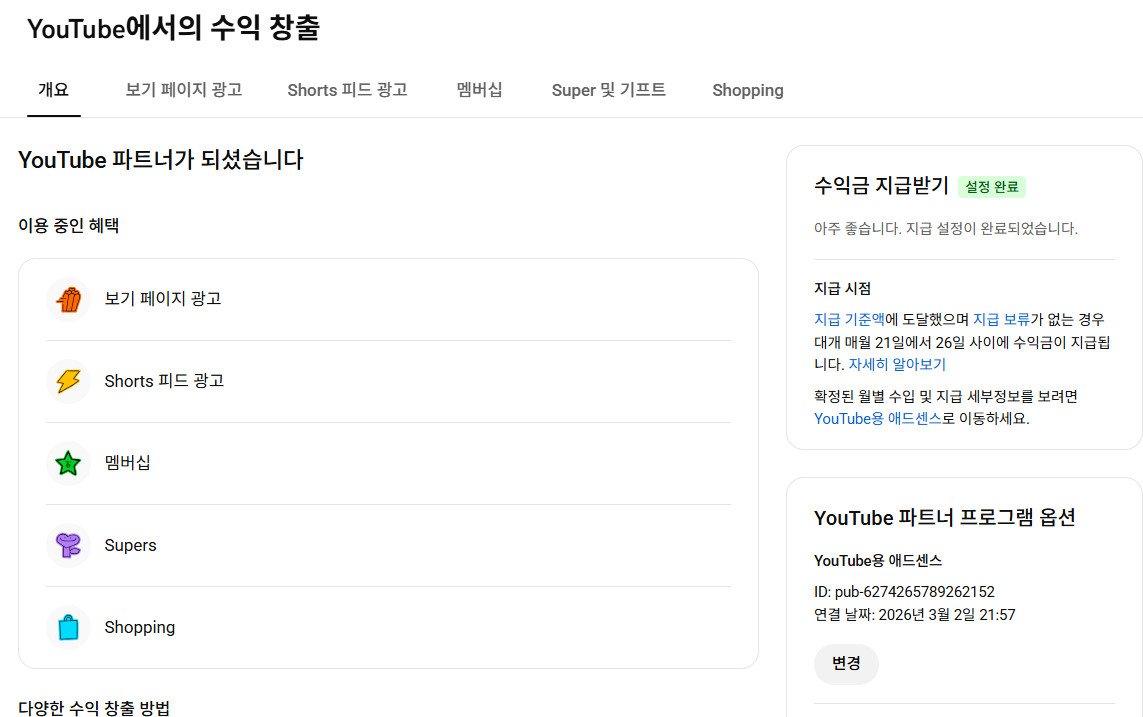Click the 지급 시점 subheading
The width and height of the screenshot is (1143, 717).
click(x=842, y=289)
